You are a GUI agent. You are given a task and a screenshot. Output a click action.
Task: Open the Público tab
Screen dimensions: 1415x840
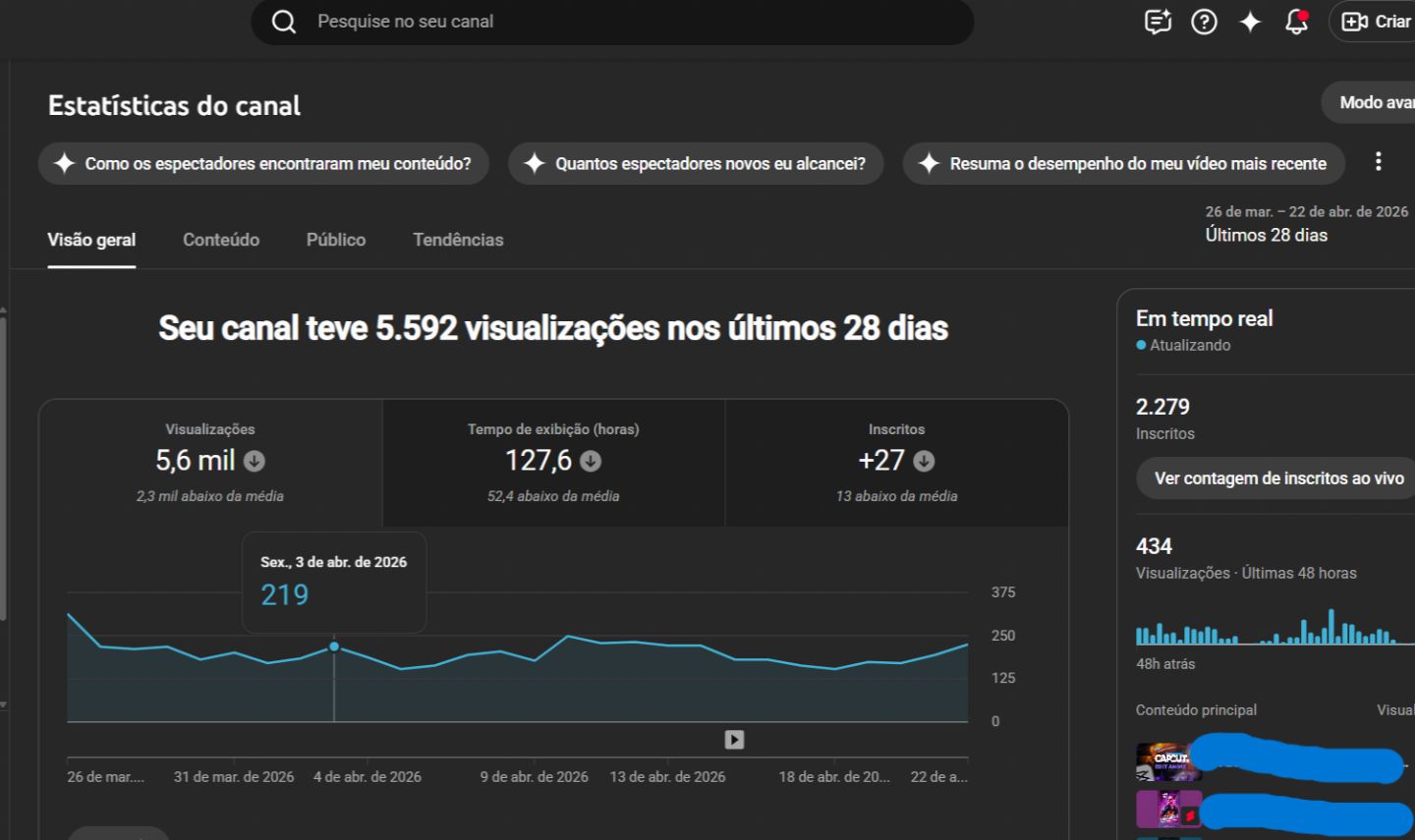[336, 240]
